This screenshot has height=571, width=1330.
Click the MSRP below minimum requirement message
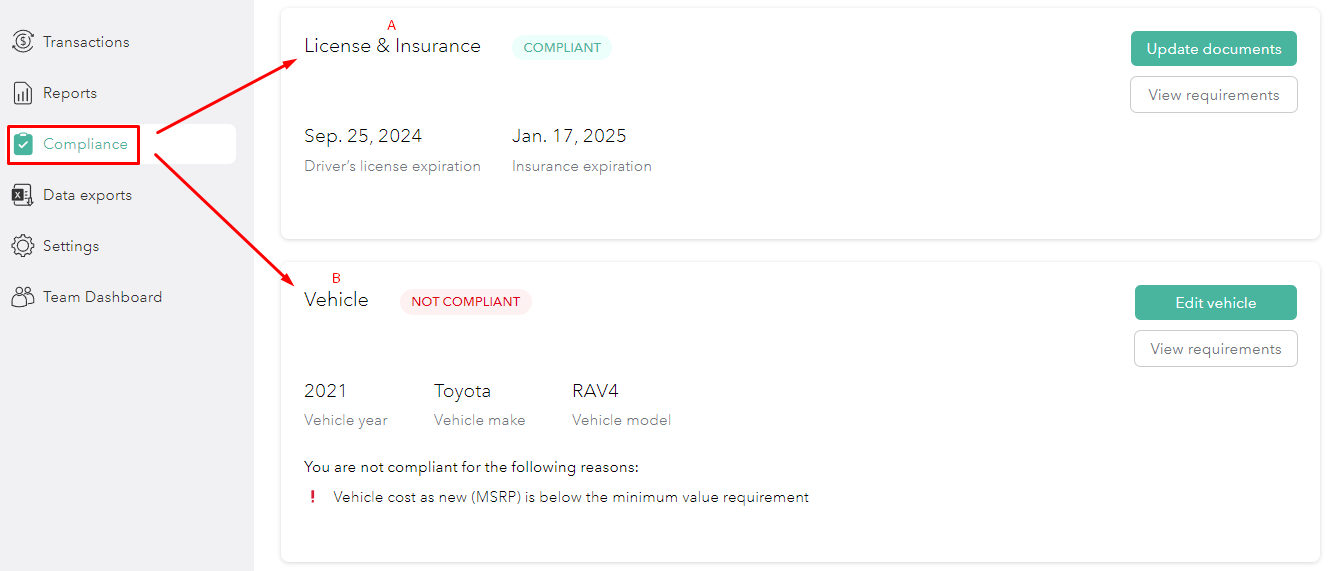point(571,497)
